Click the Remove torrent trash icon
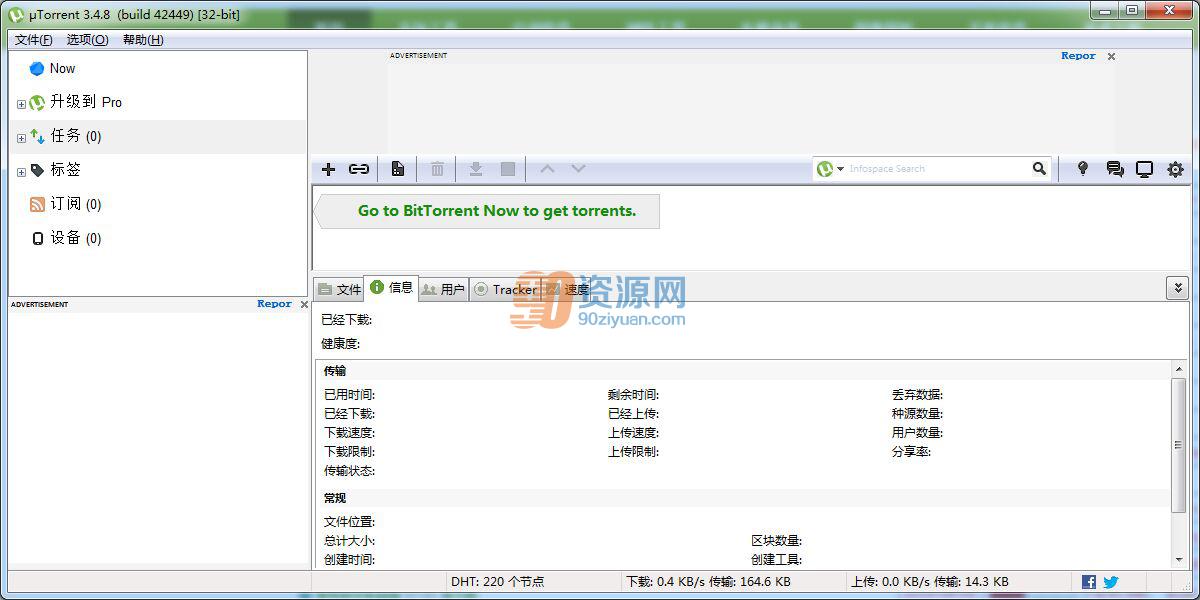The height and width of the screenshot is (600, 1200). pyautogui.click(x=437, y=169)
